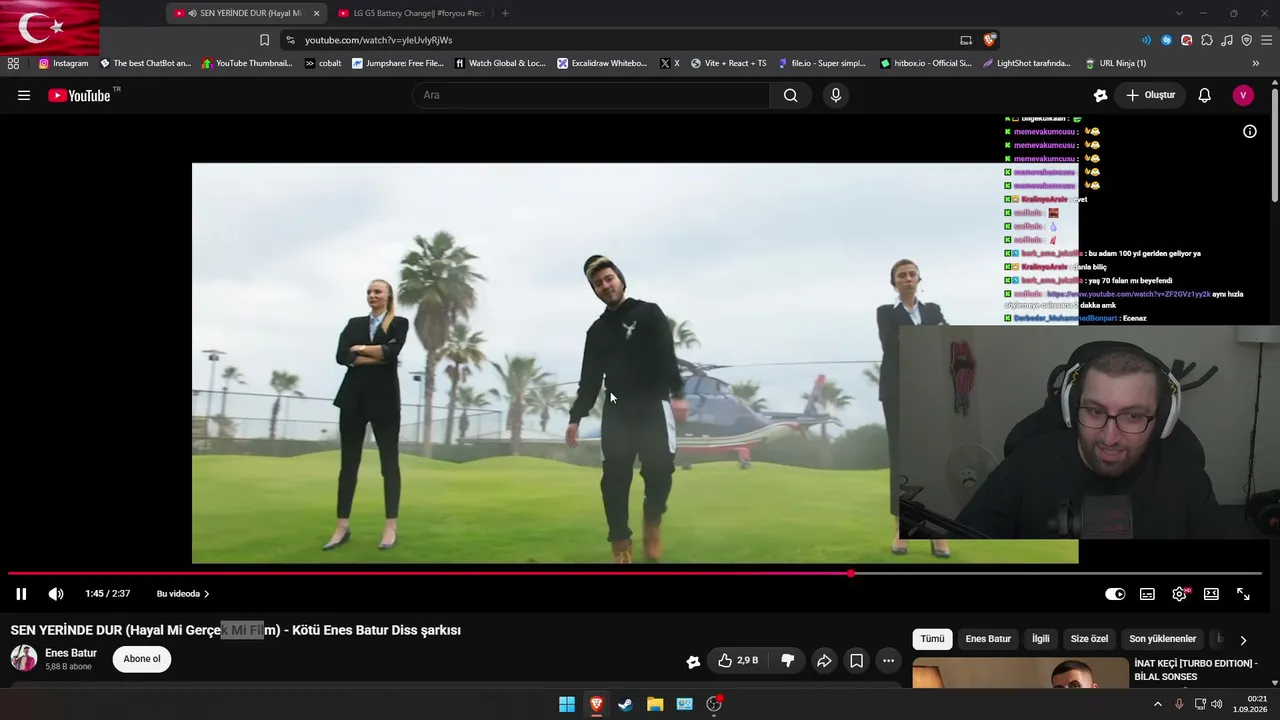This screenshot has width=1280, height=720.
Task: Open player settings gear
Action: pyautogui.click(x=1179, y=594)
